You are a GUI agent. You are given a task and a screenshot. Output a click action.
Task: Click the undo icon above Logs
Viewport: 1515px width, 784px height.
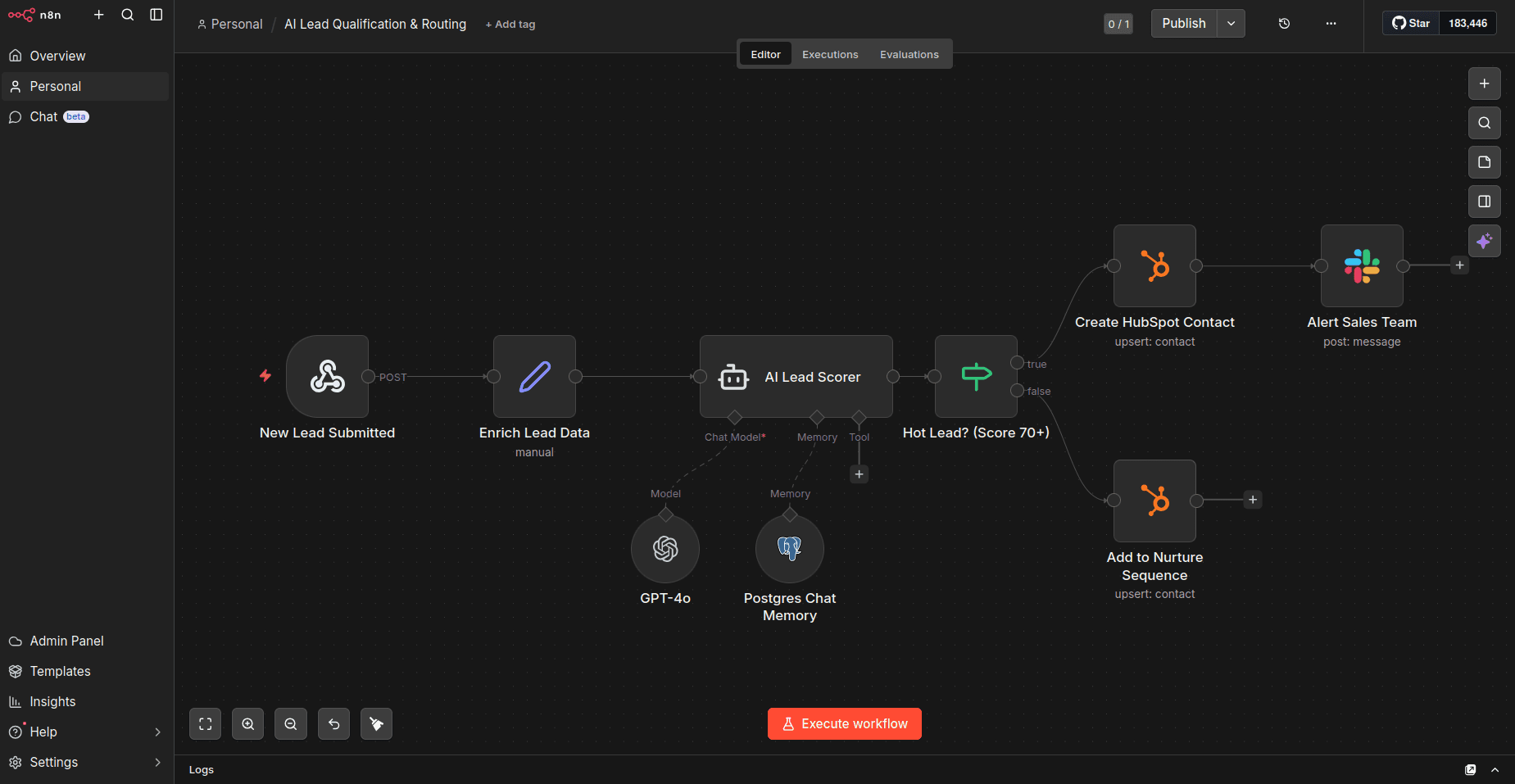coord(333,723)
